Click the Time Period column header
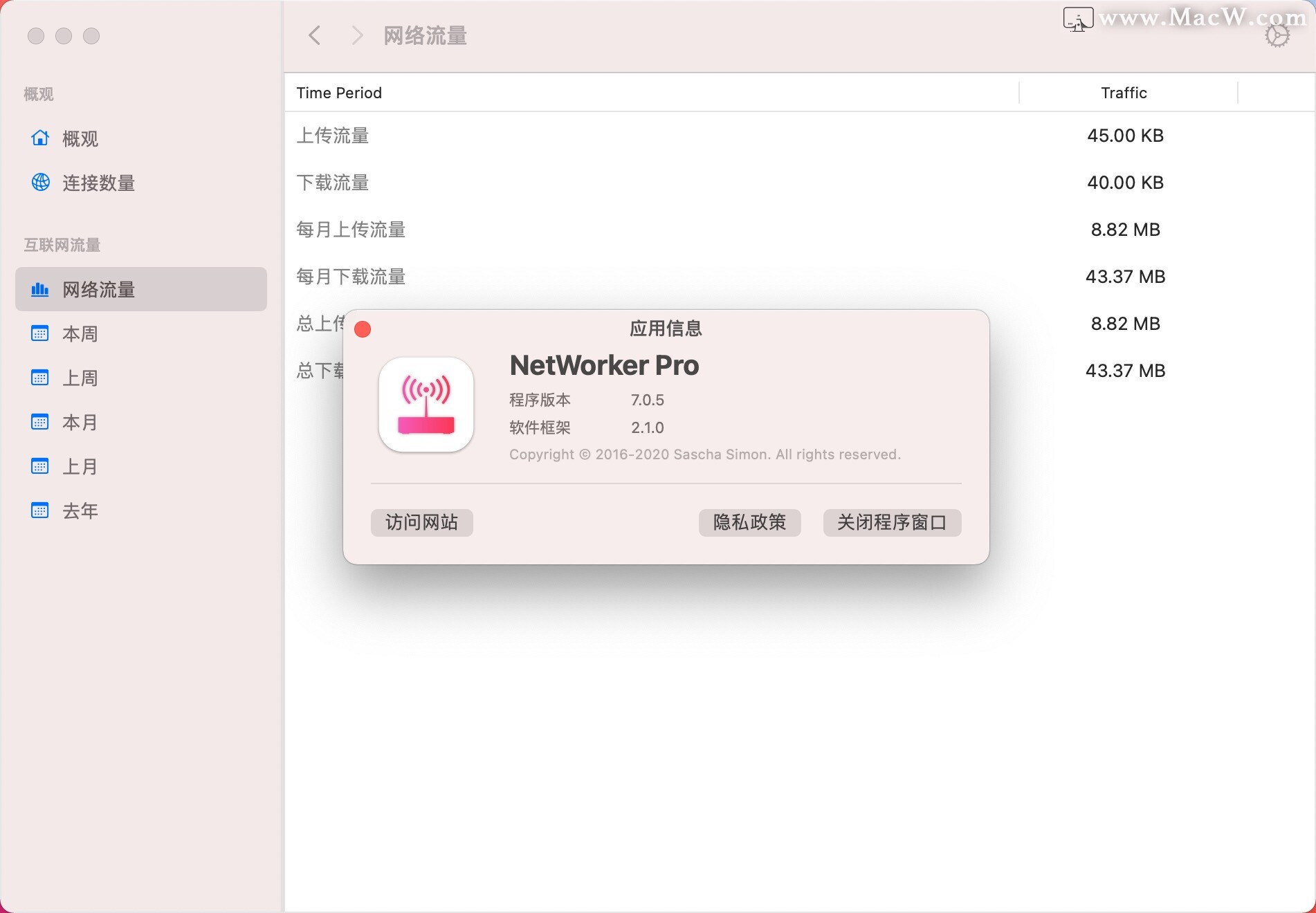Screen dimensions: 1316x913 point(338,92)
